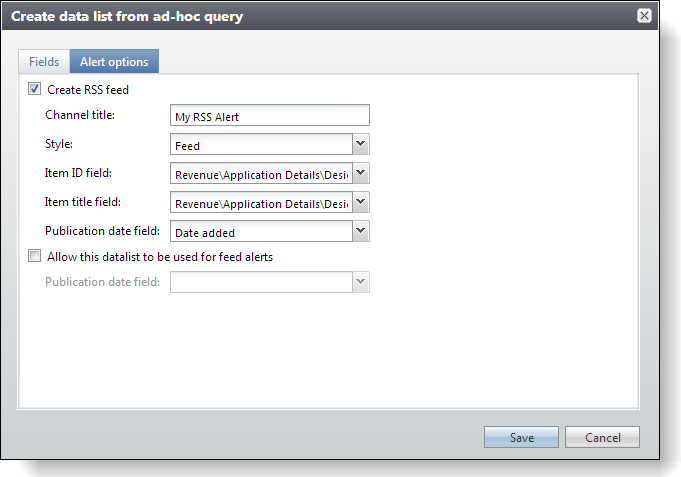Click the empty disabled Publication date box
The image size is (681, 477).
pyautogui.click(x=261, y=283)
